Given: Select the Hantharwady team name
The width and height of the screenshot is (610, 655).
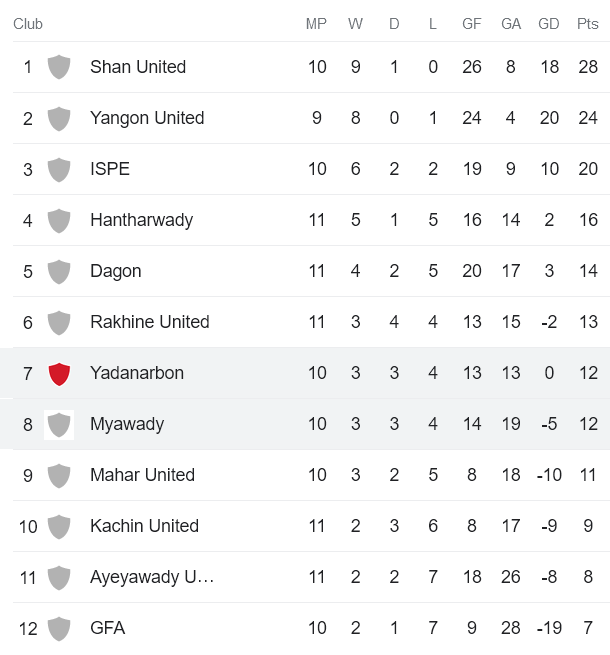Looking at the screenshot, I should click(x=141, y=220).
